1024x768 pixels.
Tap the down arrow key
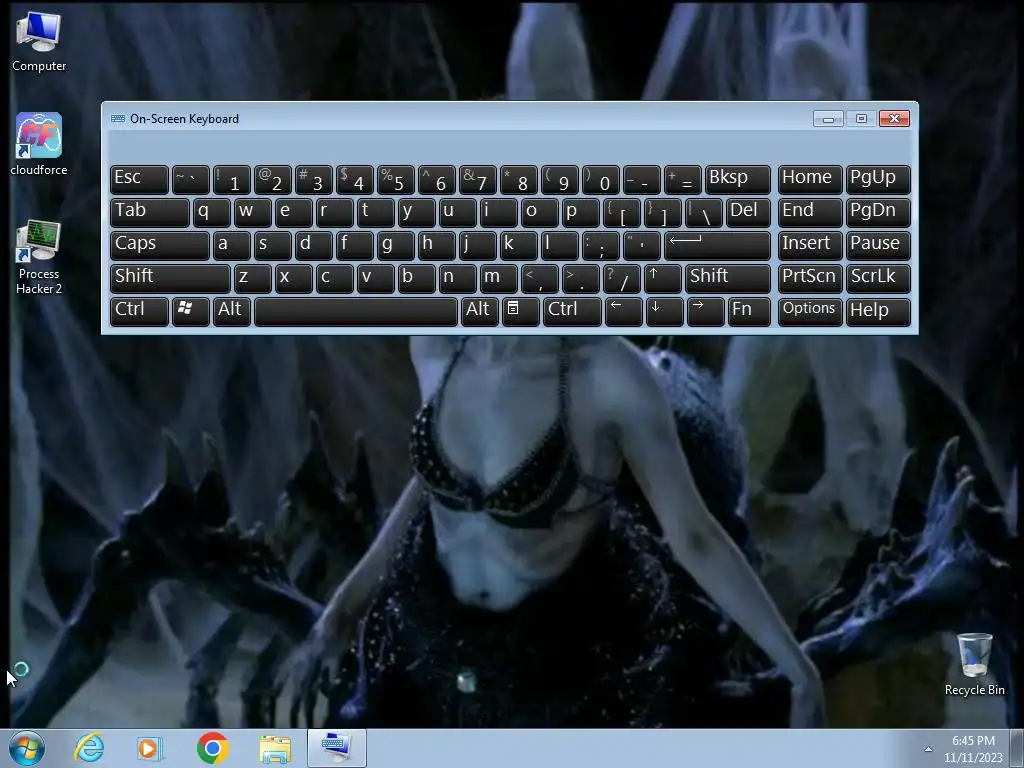pos(664,311)
